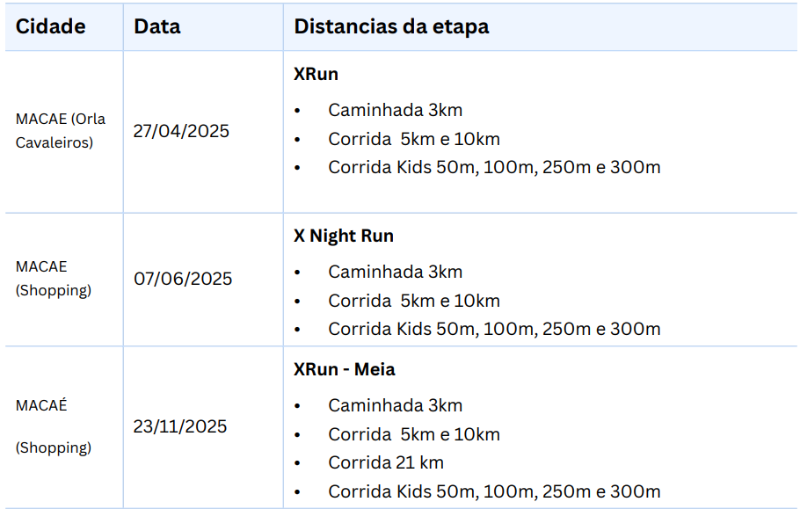Viewport: 800px width, 516px height.
Task: Click the date 23/11/2025
Action: (x=181, y=427)
